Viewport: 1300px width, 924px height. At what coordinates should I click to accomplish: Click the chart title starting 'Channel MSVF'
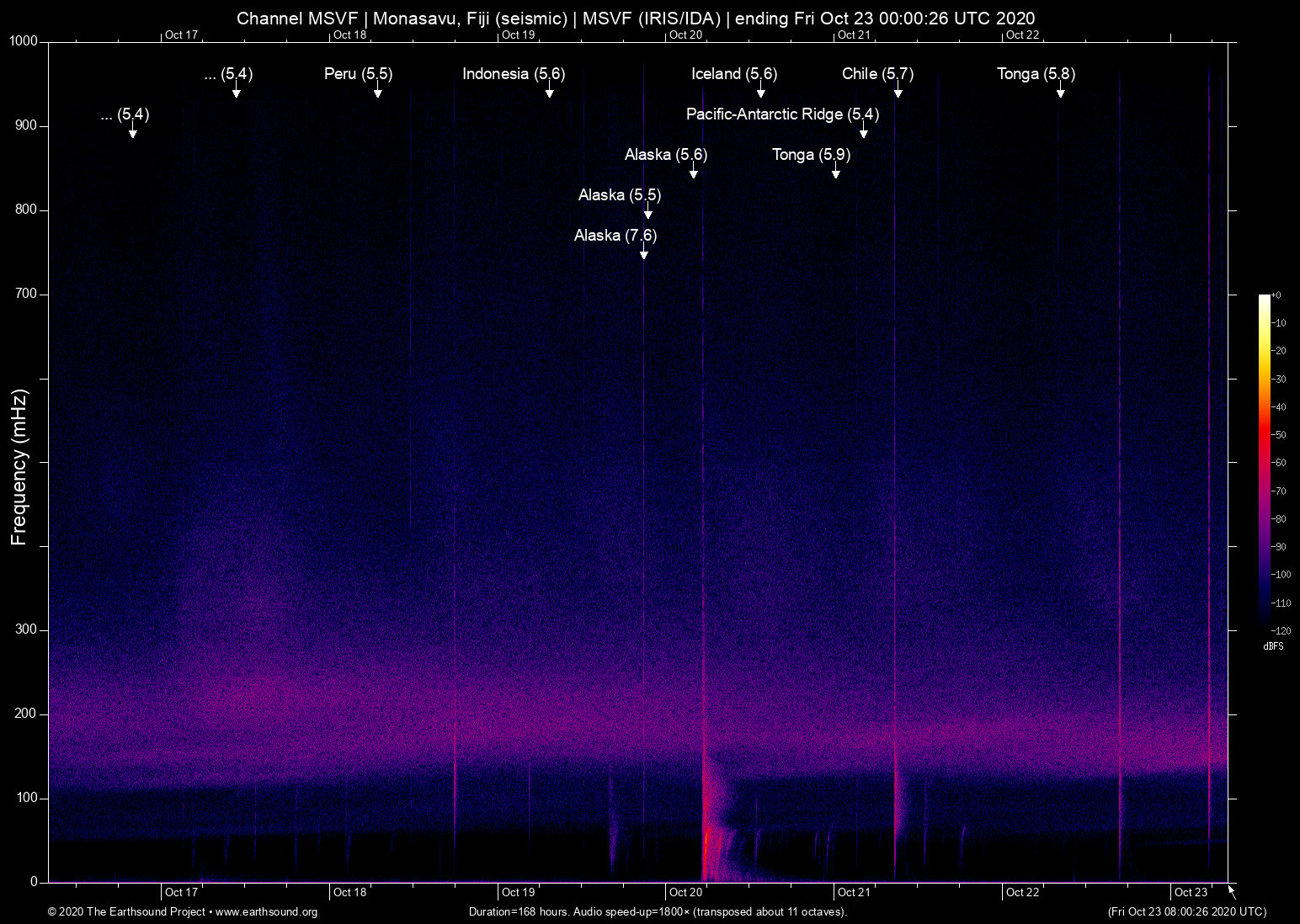point(636,19)
